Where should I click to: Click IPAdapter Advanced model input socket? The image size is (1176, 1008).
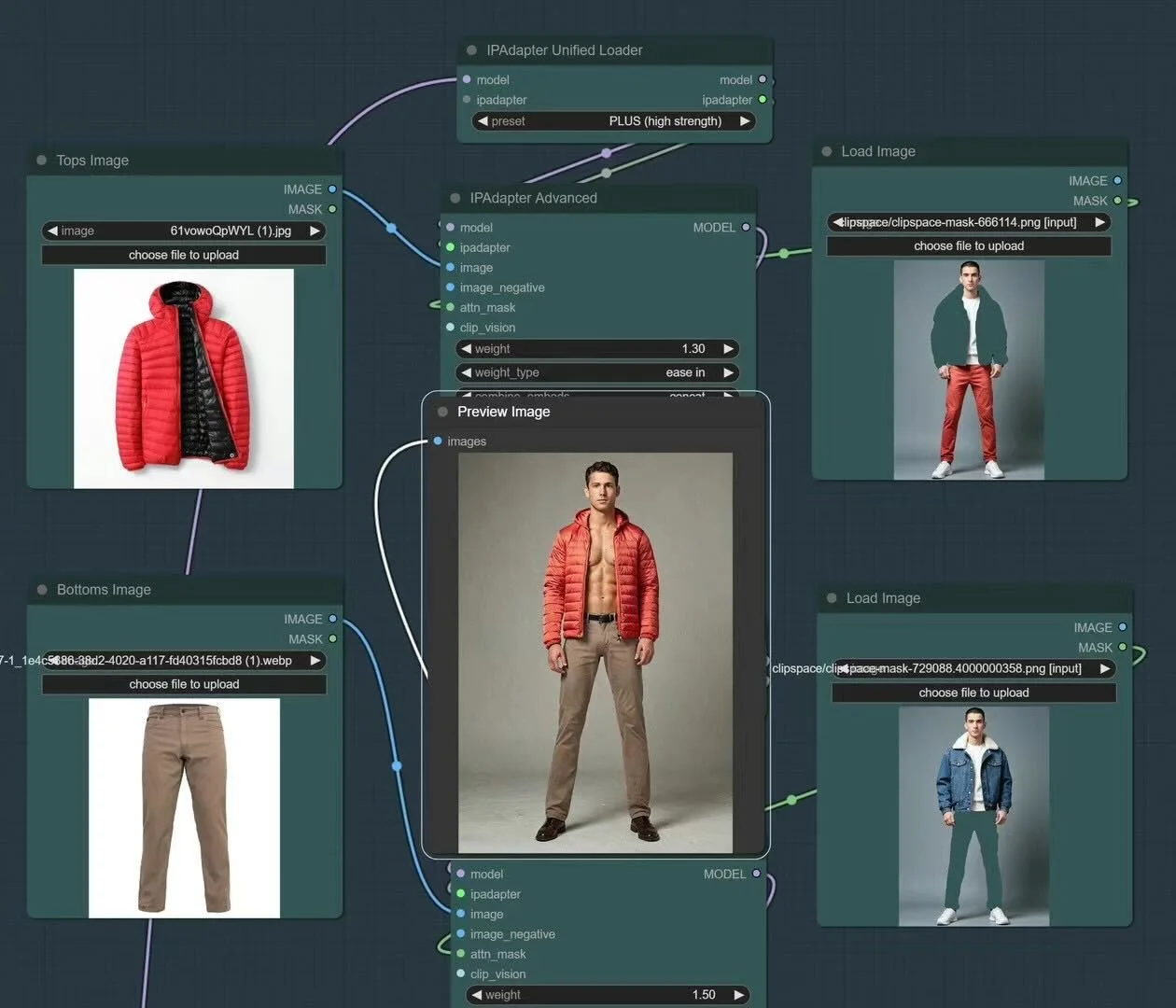pos(450,228)
